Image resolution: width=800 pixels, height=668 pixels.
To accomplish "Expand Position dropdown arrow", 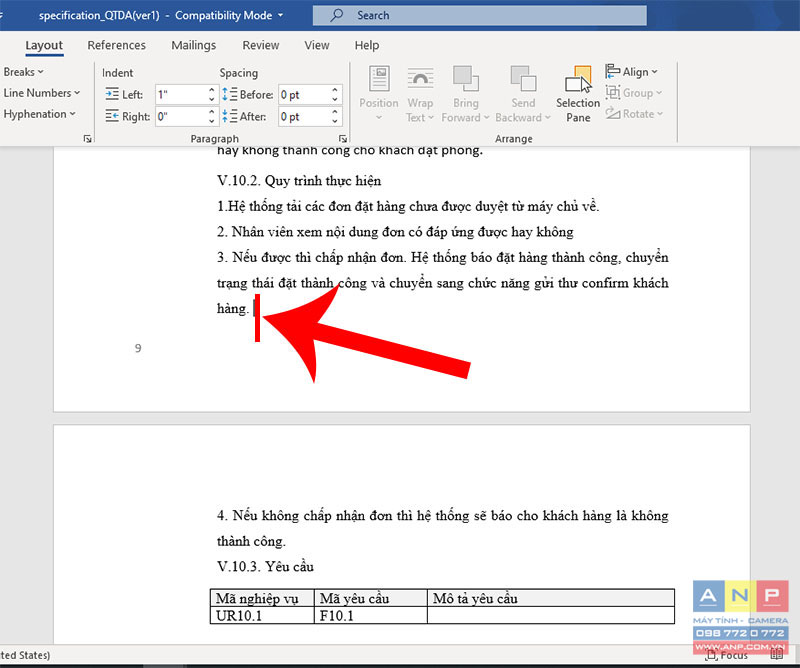I will click(379, 118).
